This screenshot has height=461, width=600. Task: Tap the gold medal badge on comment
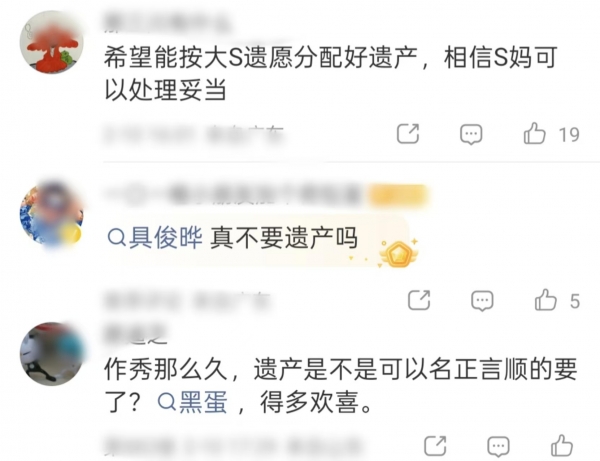[x=398, y=253]
